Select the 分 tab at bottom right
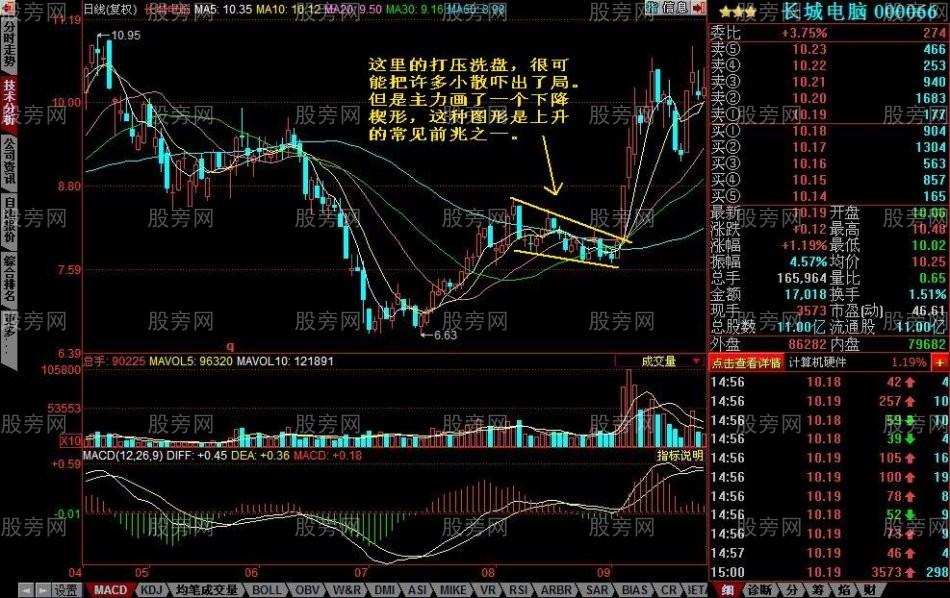The image size is (950, 598). [x=792, y=590]
